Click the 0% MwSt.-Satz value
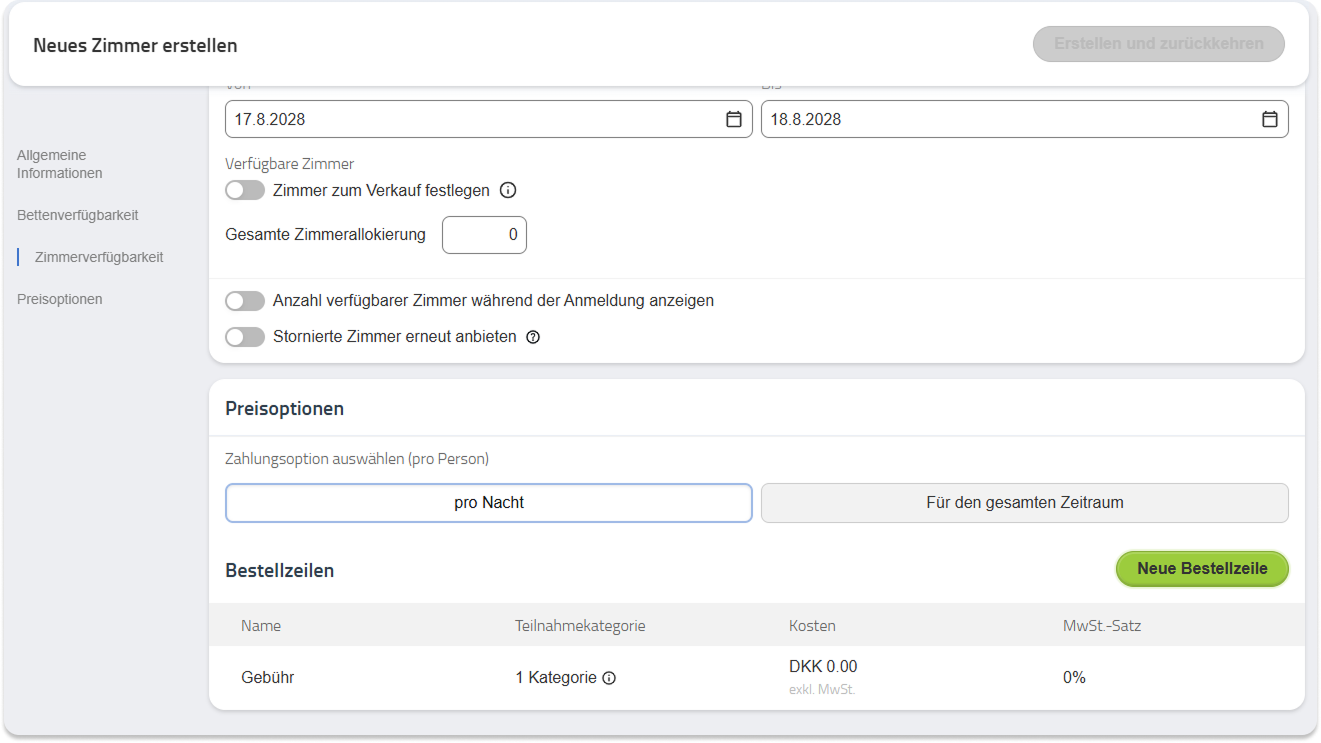 pyautogui.click(x=1074, y=678)
